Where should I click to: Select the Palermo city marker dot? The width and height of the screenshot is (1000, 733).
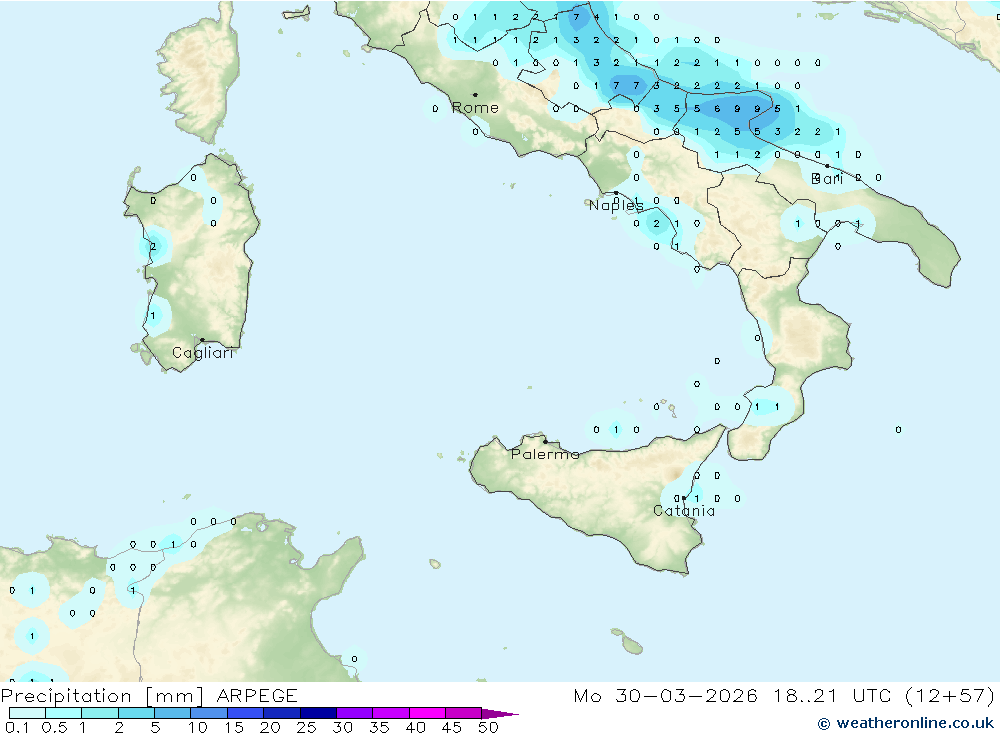(545, 441)
